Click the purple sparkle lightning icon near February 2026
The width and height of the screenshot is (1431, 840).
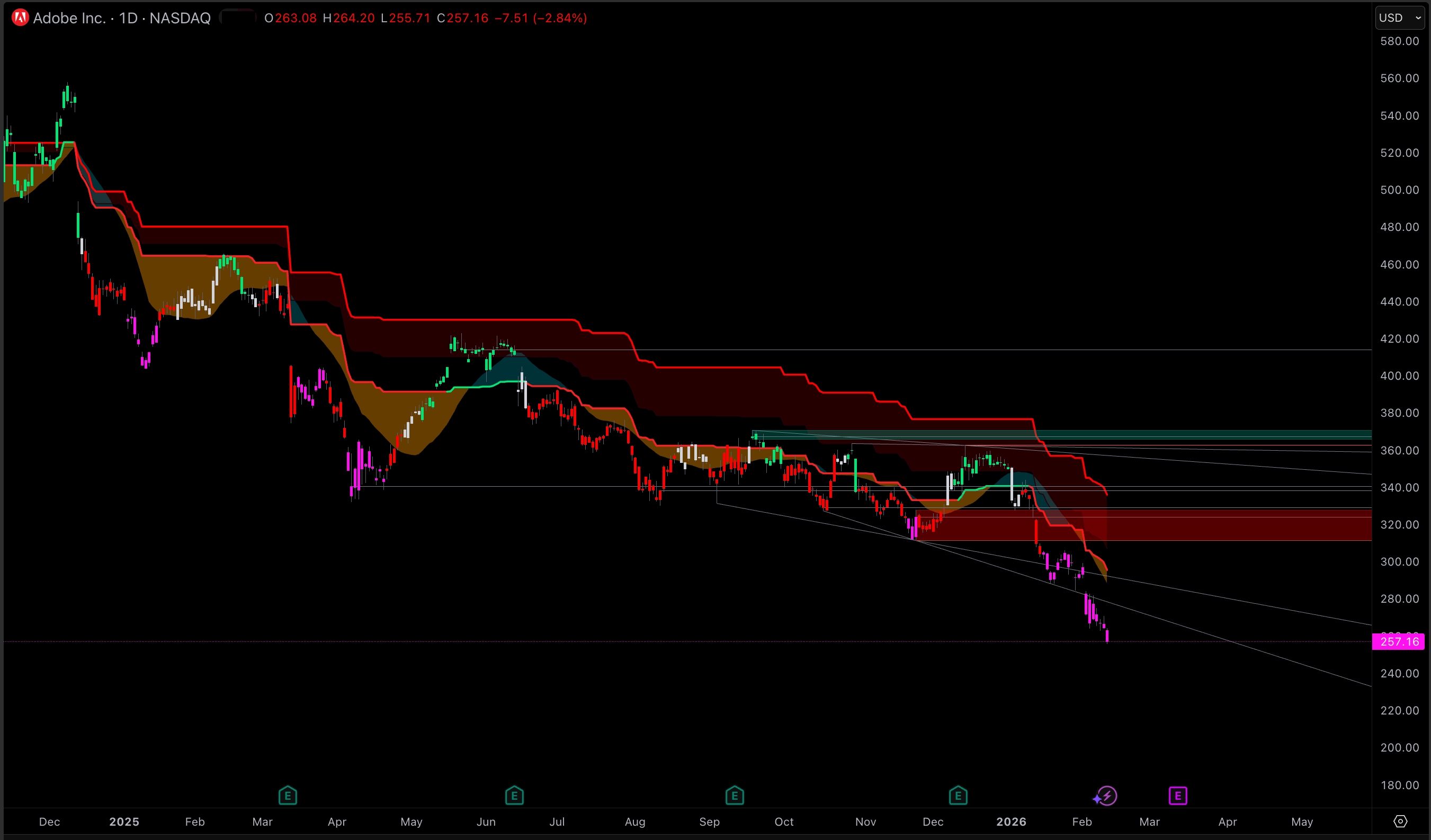1107,795
